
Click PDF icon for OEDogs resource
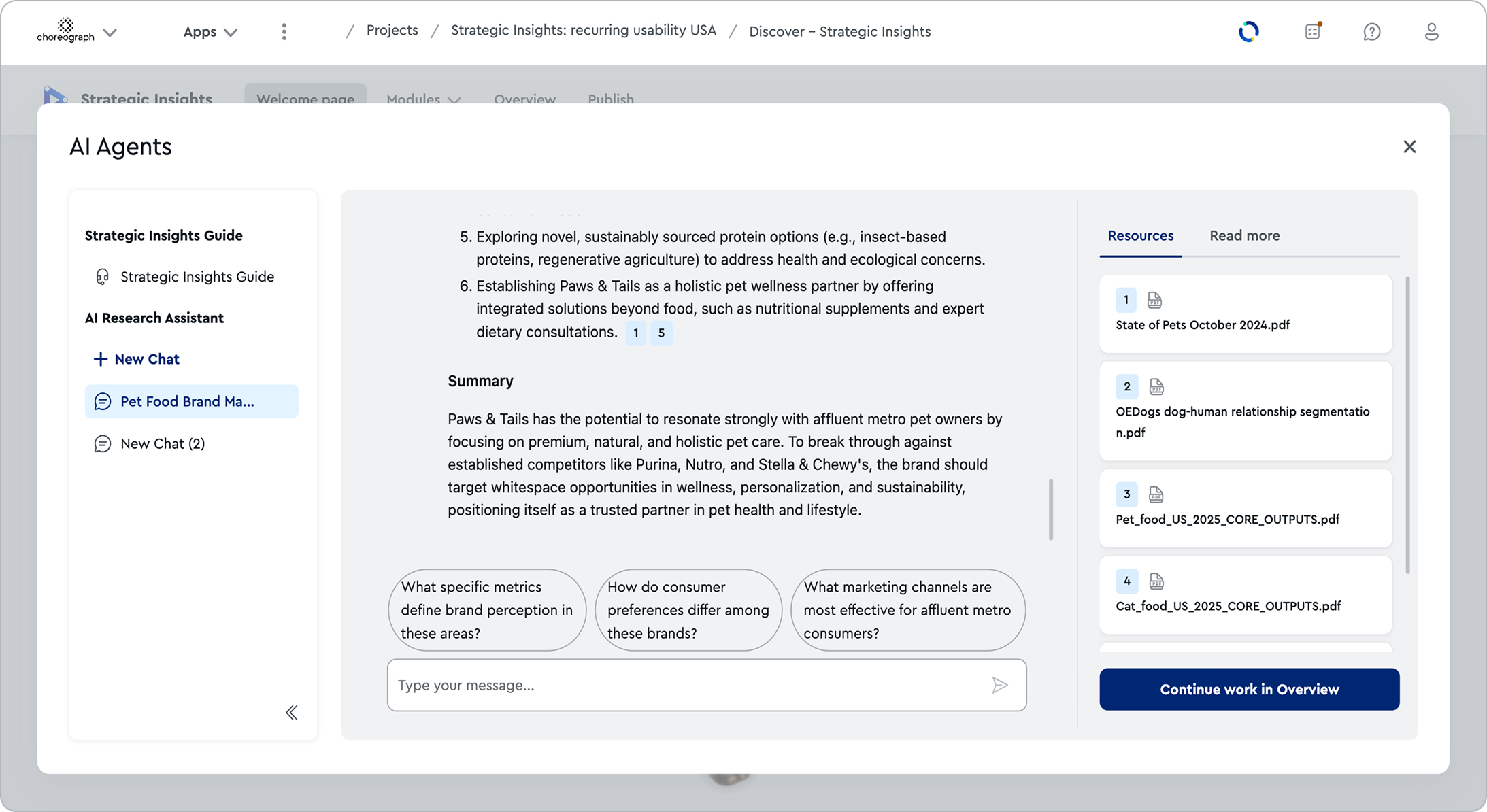pyautogui.click(x=1156, y=387)
